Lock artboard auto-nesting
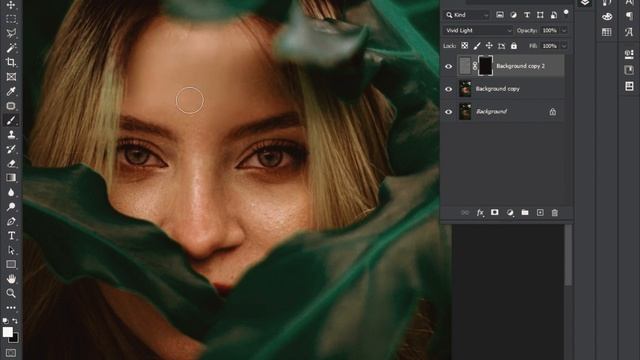 tap(501, 46)
